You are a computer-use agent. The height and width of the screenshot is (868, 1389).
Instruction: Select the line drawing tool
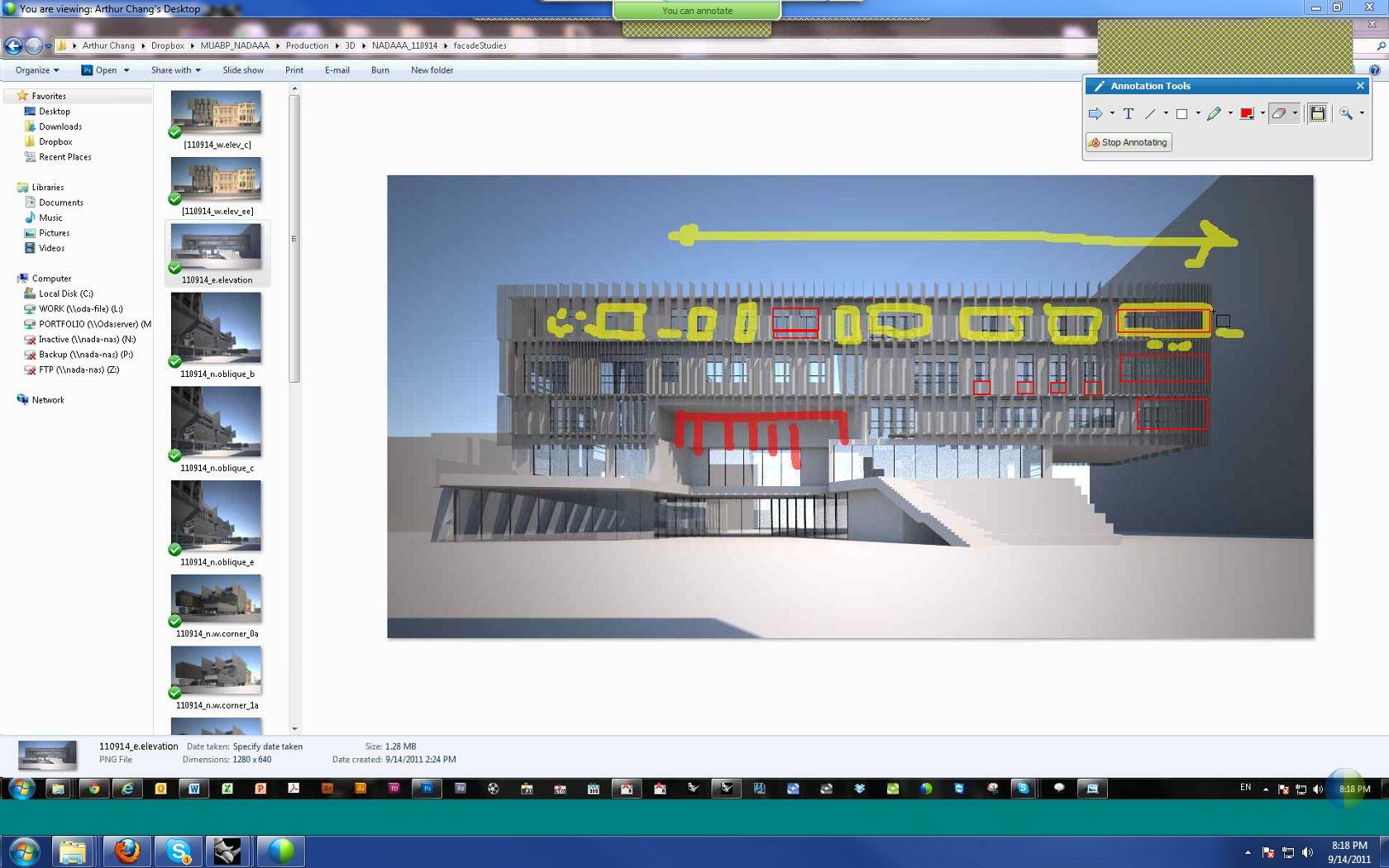pos(1150,114)
